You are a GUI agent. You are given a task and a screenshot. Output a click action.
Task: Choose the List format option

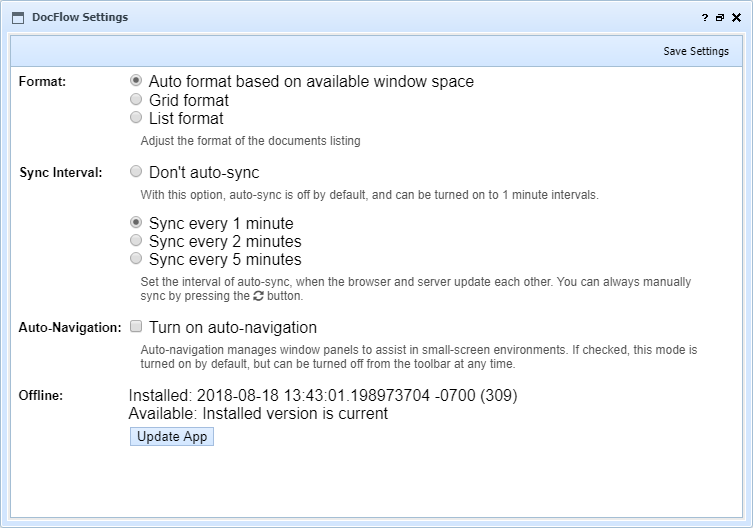click(136, 118)
